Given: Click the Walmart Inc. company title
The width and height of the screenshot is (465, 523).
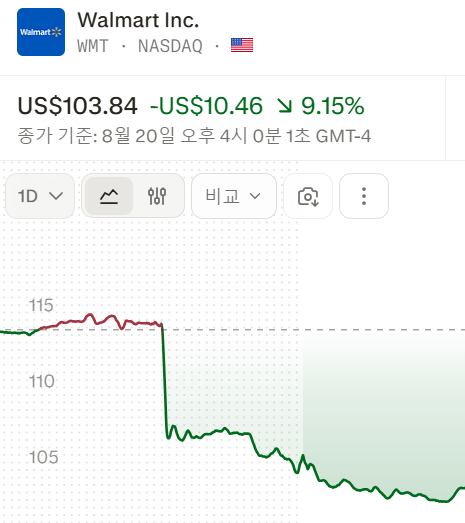Looking at the screenshot, I should coord(138,20).
